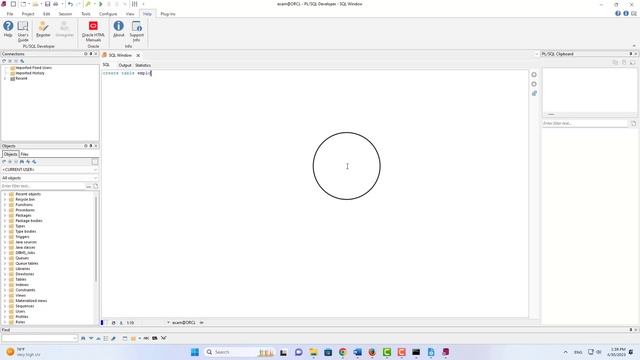Select the Imported History folder
Screen dimensions: 640x360
click(30, 73)
